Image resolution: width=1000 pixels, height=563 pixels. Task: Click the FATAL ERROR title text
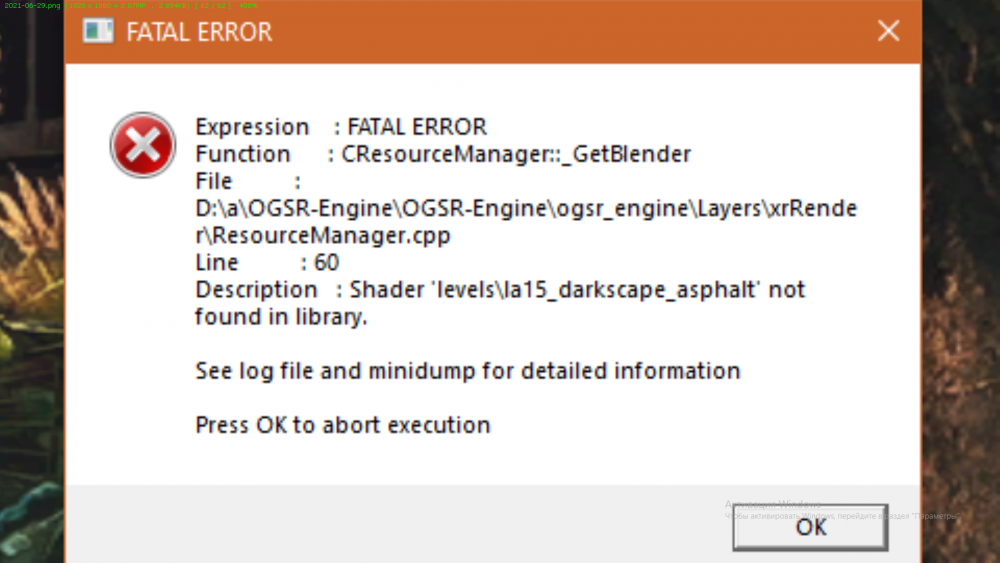pos(199,32)
